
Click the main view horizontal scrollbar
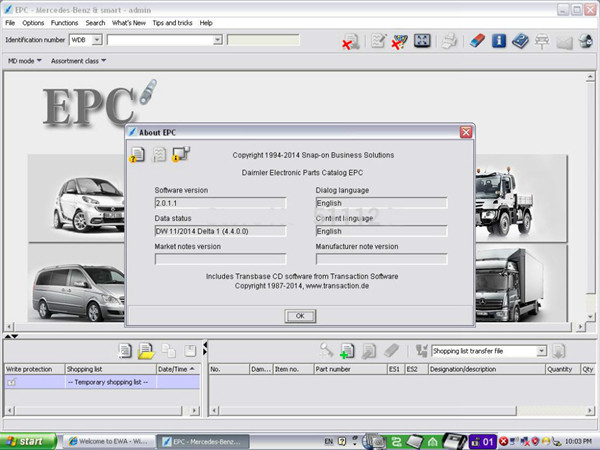click(x=294, y=327)
